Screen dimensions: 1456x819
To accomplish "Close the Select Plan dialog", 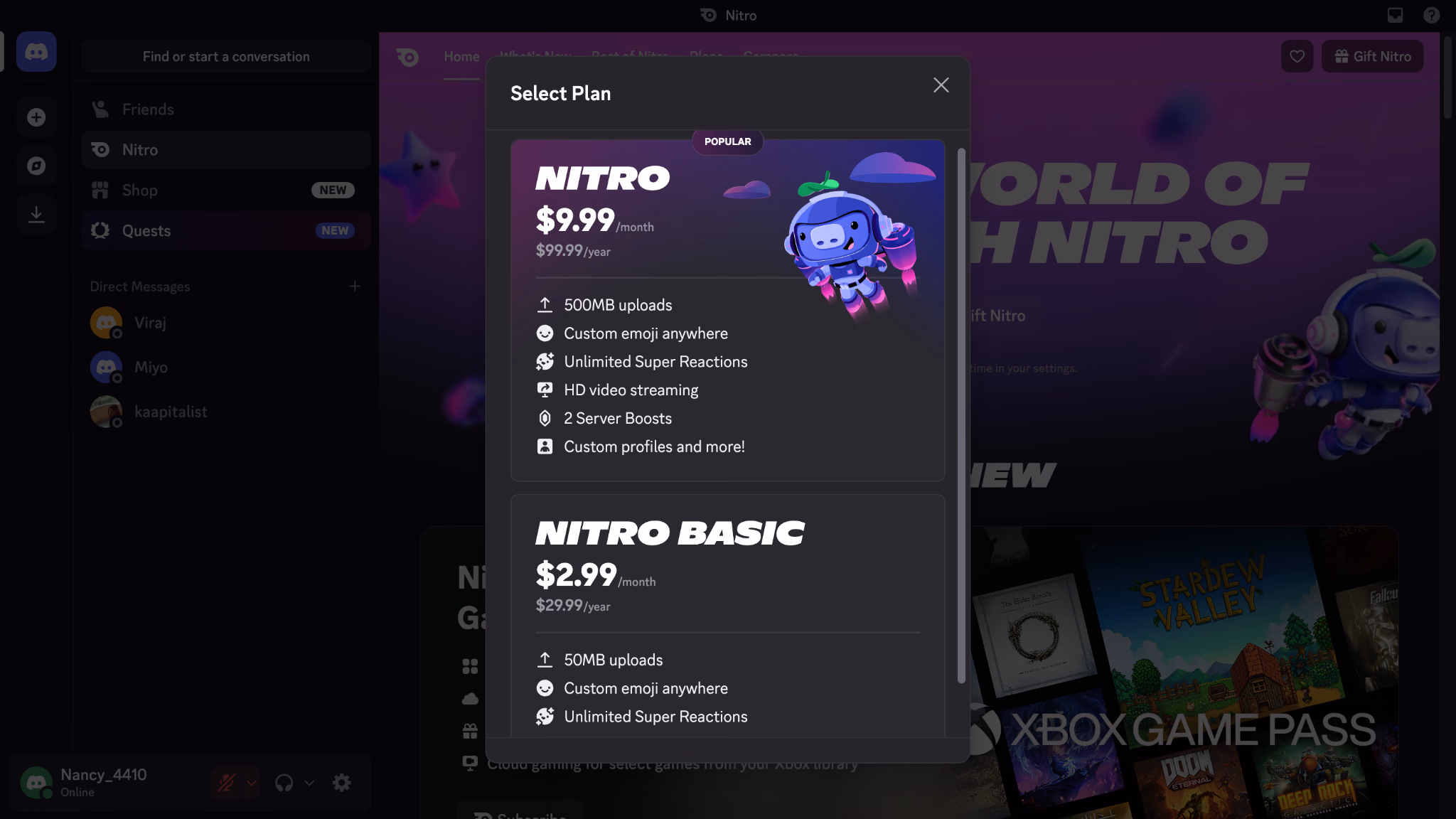I will tap(941, 85).
